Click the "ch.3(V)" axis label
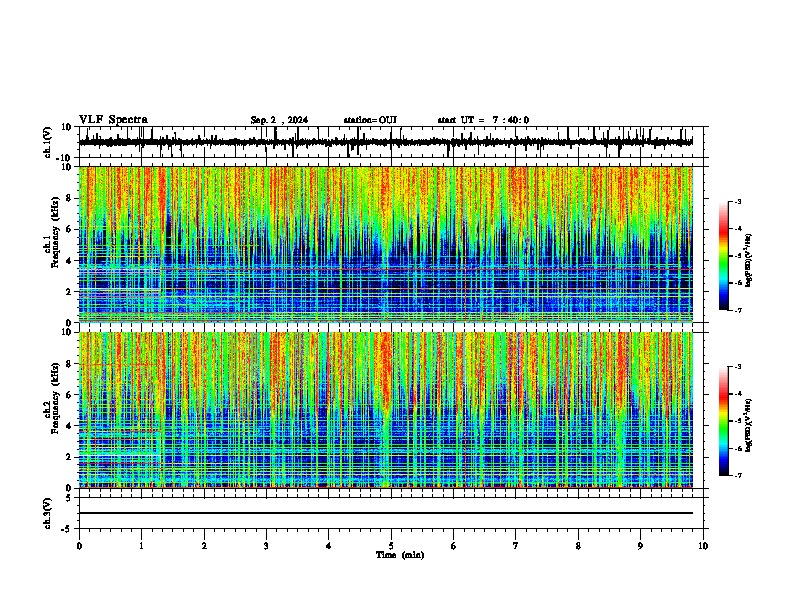 tap(48, 513)
